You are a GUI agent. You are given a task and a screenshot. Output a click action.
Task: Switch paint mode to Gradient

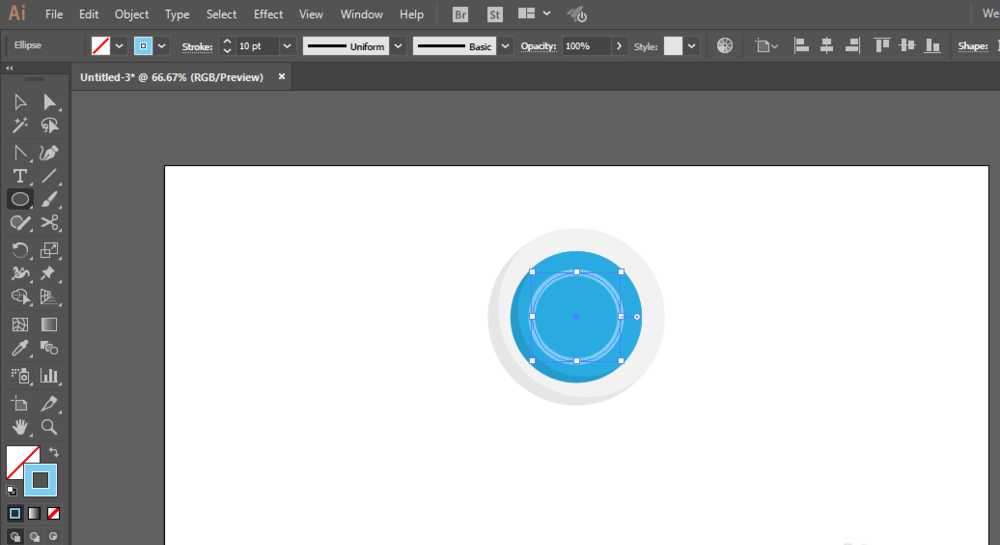(x=34, y=513)
